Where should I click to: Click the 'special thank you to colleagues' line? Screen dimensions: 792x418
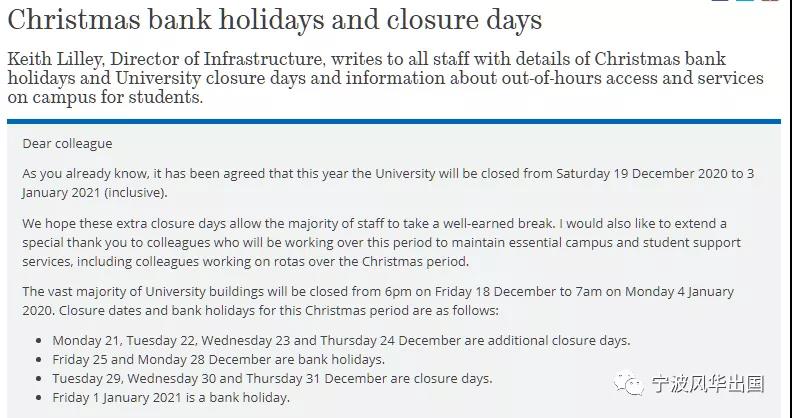pyautogui.click(x=382, y=243)
